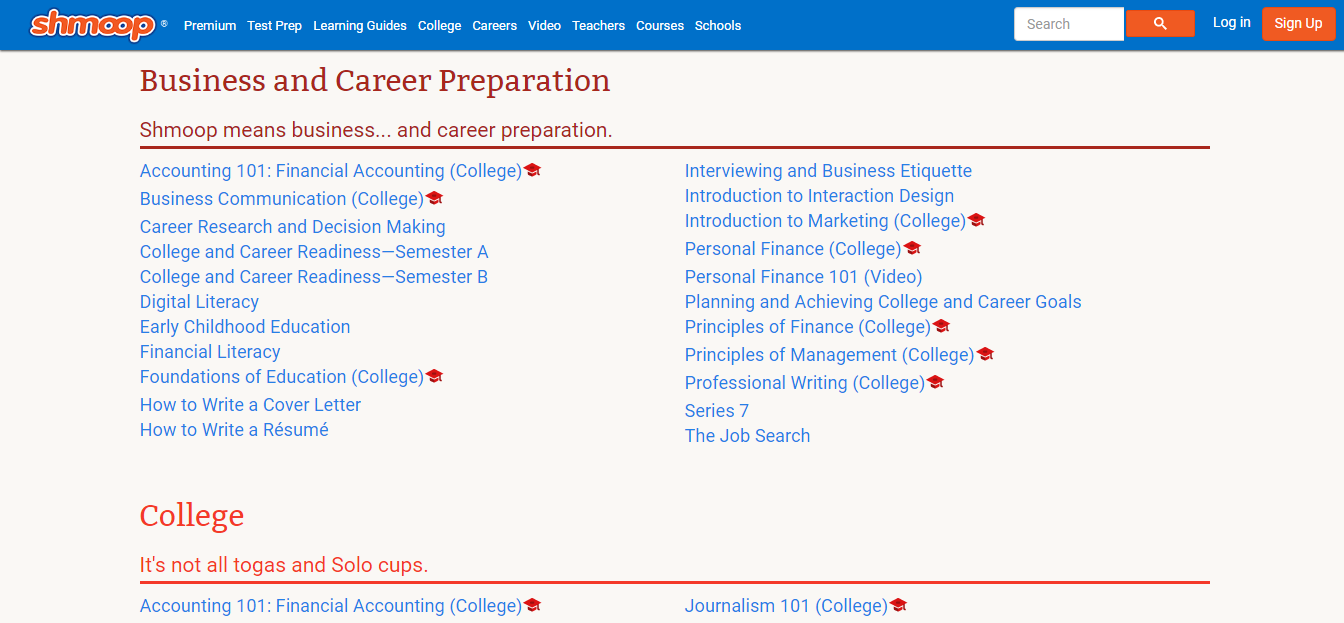This screenshot has width=1344, height=623.
Task: Open Learning Guides navigation item
Action: click(x=360, y=26)
